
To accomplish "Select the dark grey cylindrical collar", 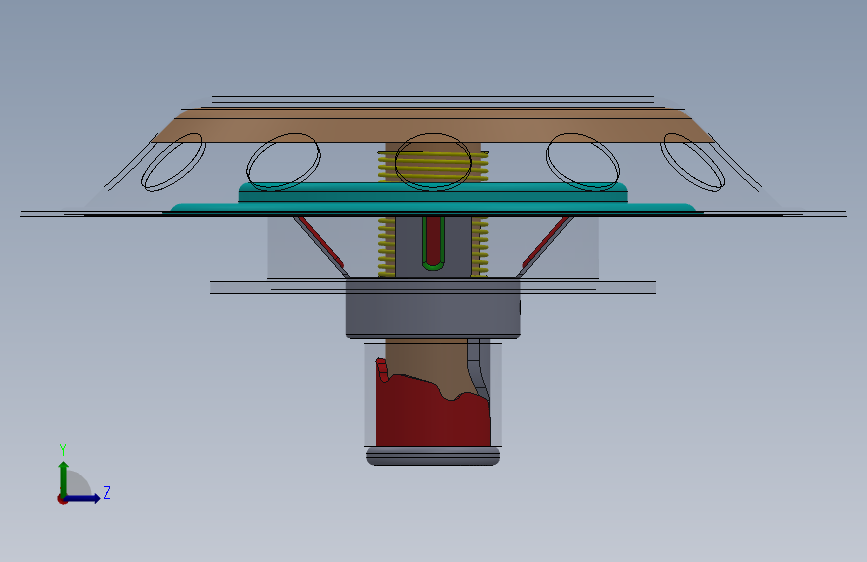I will pyautogui.click(x=433, y=308).
